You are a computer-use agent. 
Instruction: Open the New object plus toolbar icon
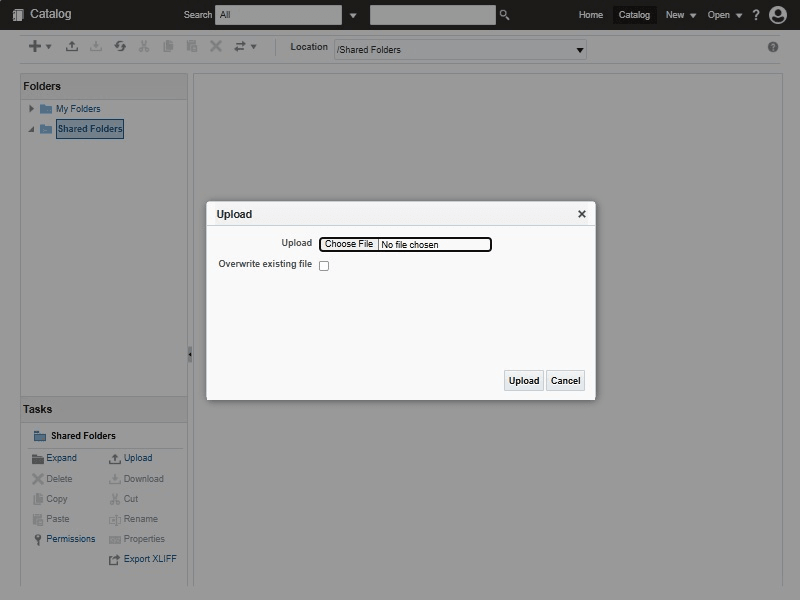click(x=35, y=46)
